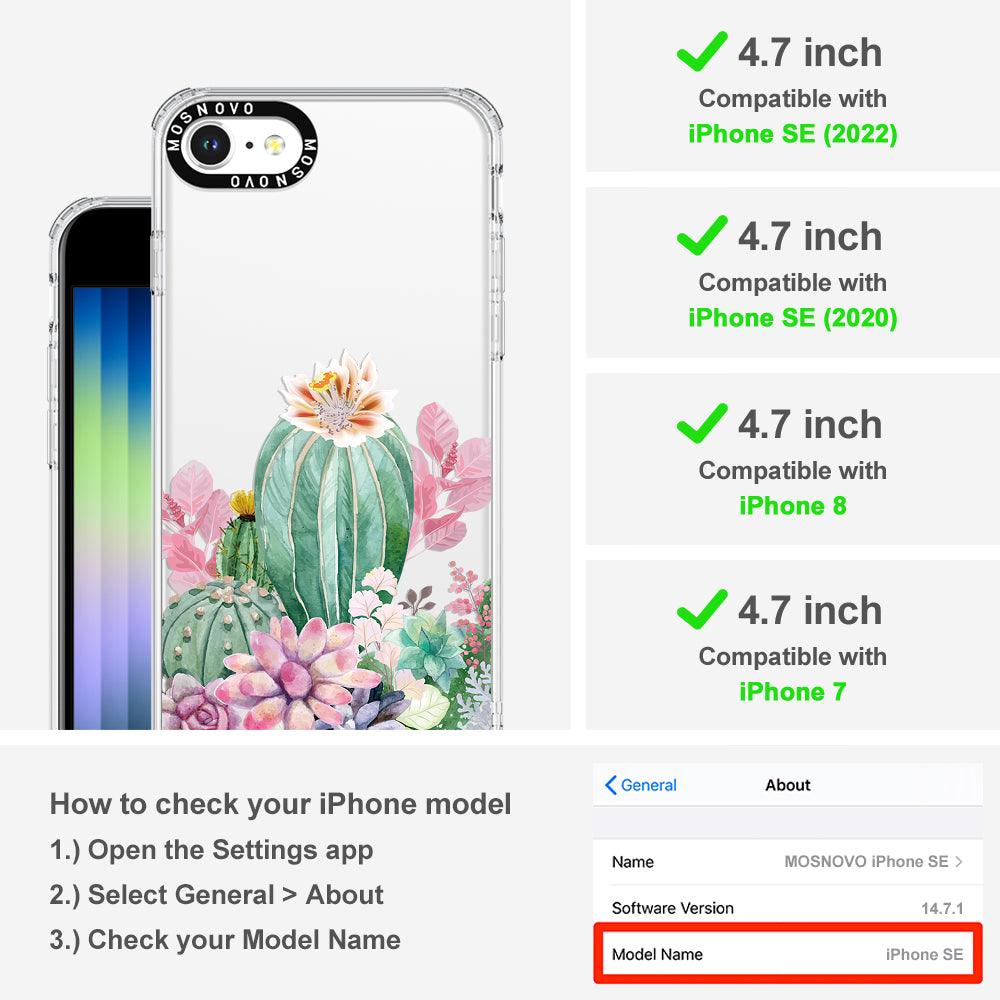This screenshot has height=1000, width=1000.
Task: Click the green checkmark beside iPhone SE (2020)
Action: point(702,235)
